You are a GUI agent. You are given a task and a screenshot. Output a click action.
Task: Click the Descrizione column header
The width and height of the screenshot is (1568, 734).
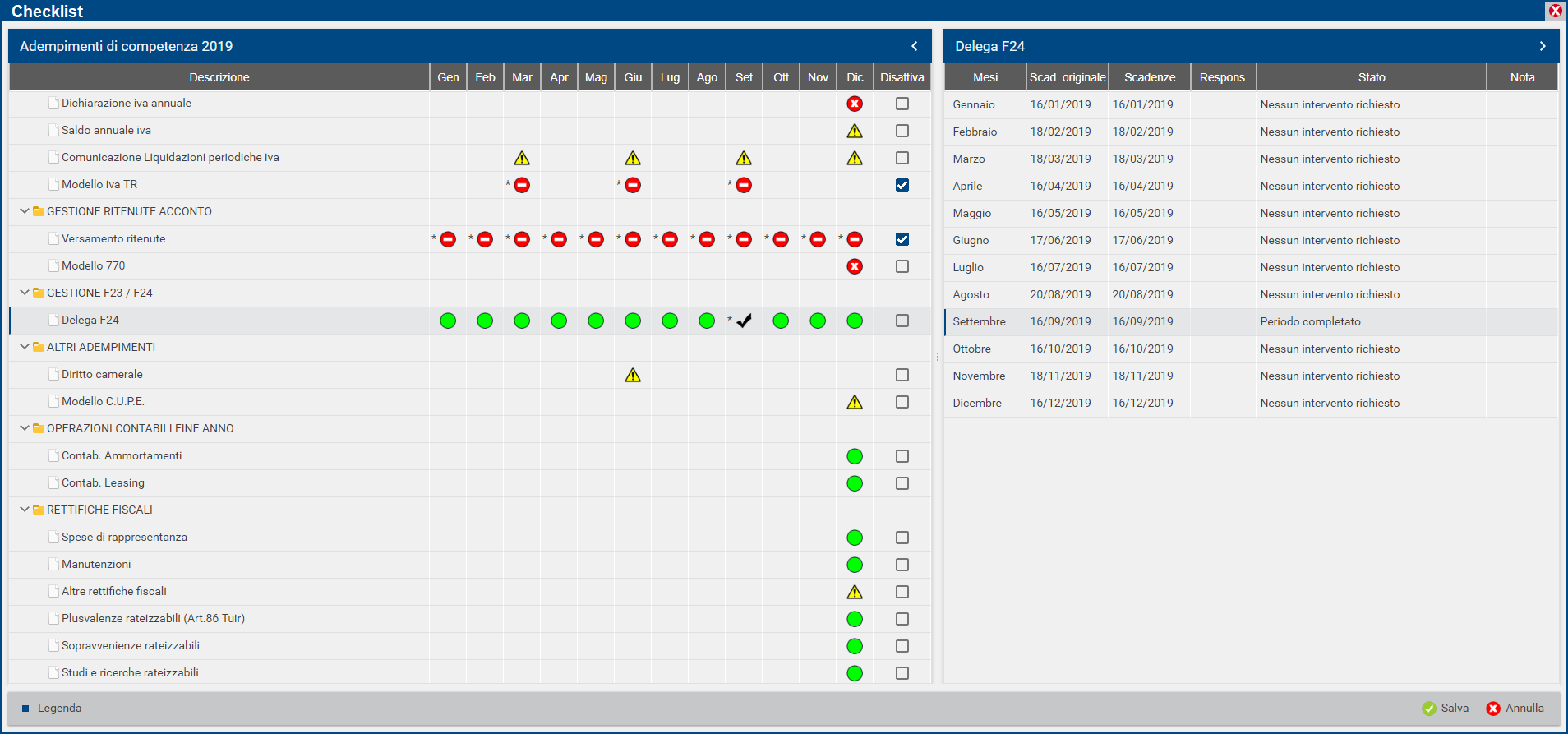219,77
